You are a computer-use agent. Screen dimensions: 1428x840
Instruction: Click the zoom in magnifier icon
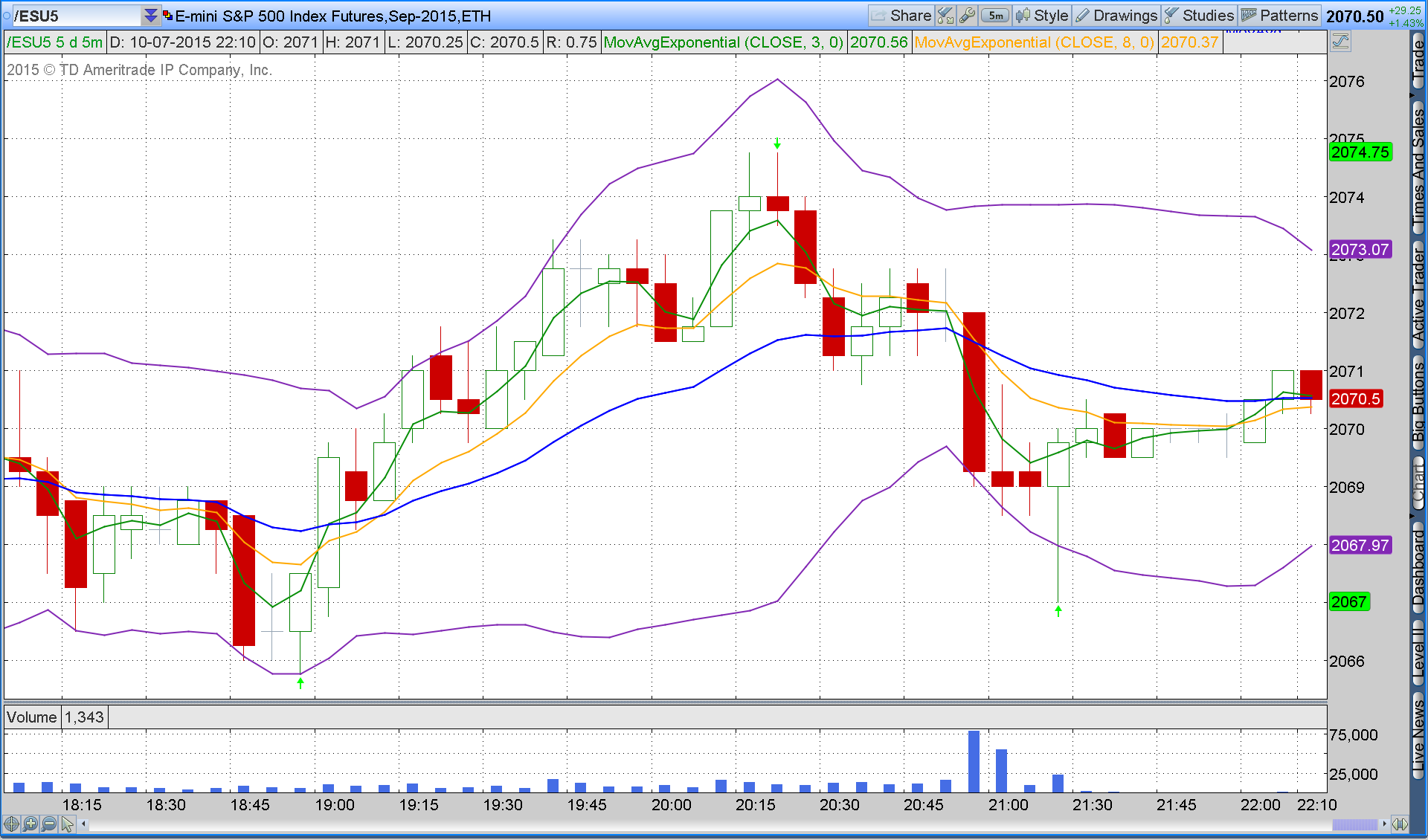click(x=30, y=824)
